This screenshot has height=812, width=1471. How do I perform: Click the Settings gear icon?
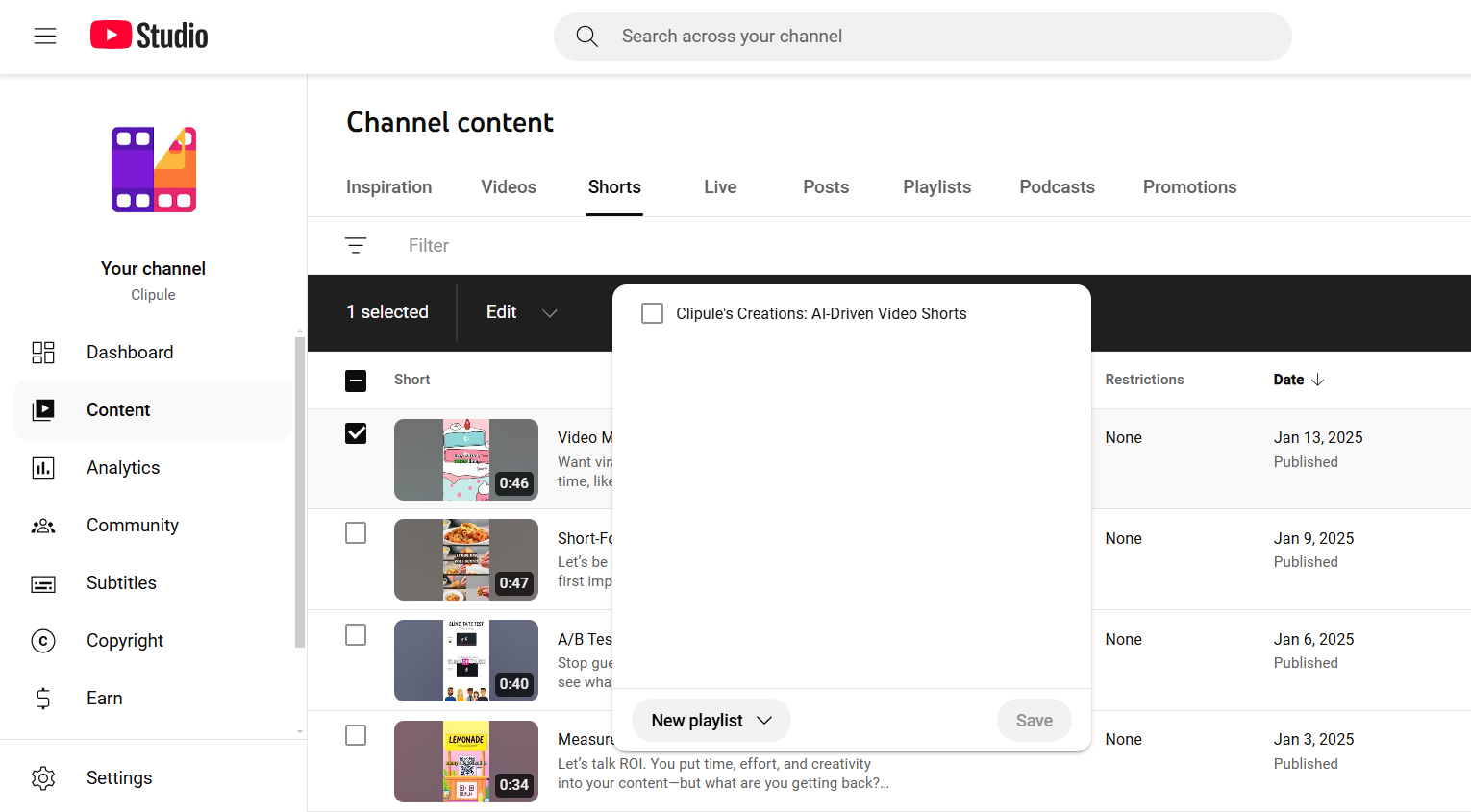click(x=43, y=778)
